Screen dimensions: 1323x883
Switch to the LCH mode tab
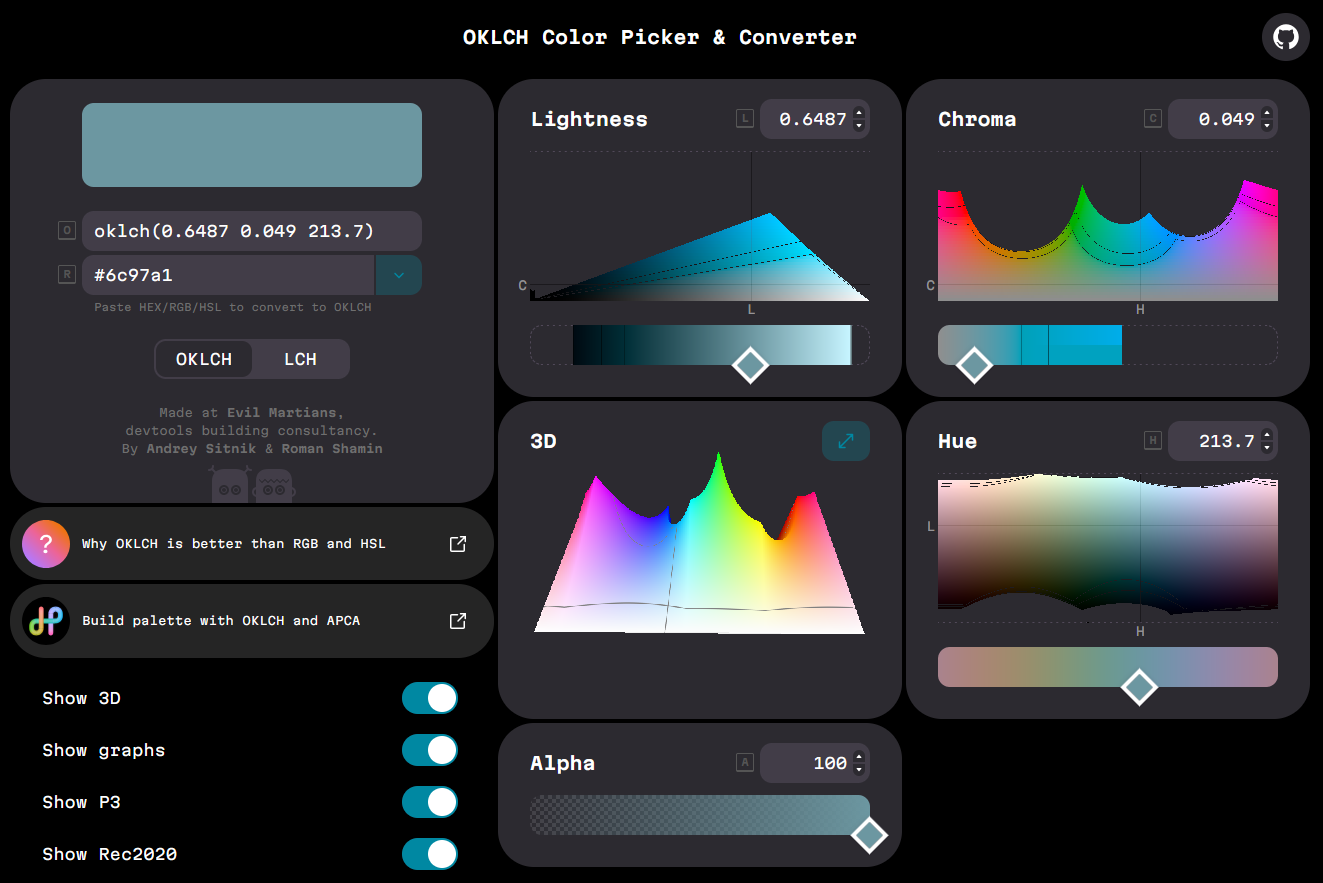(300, 359)
